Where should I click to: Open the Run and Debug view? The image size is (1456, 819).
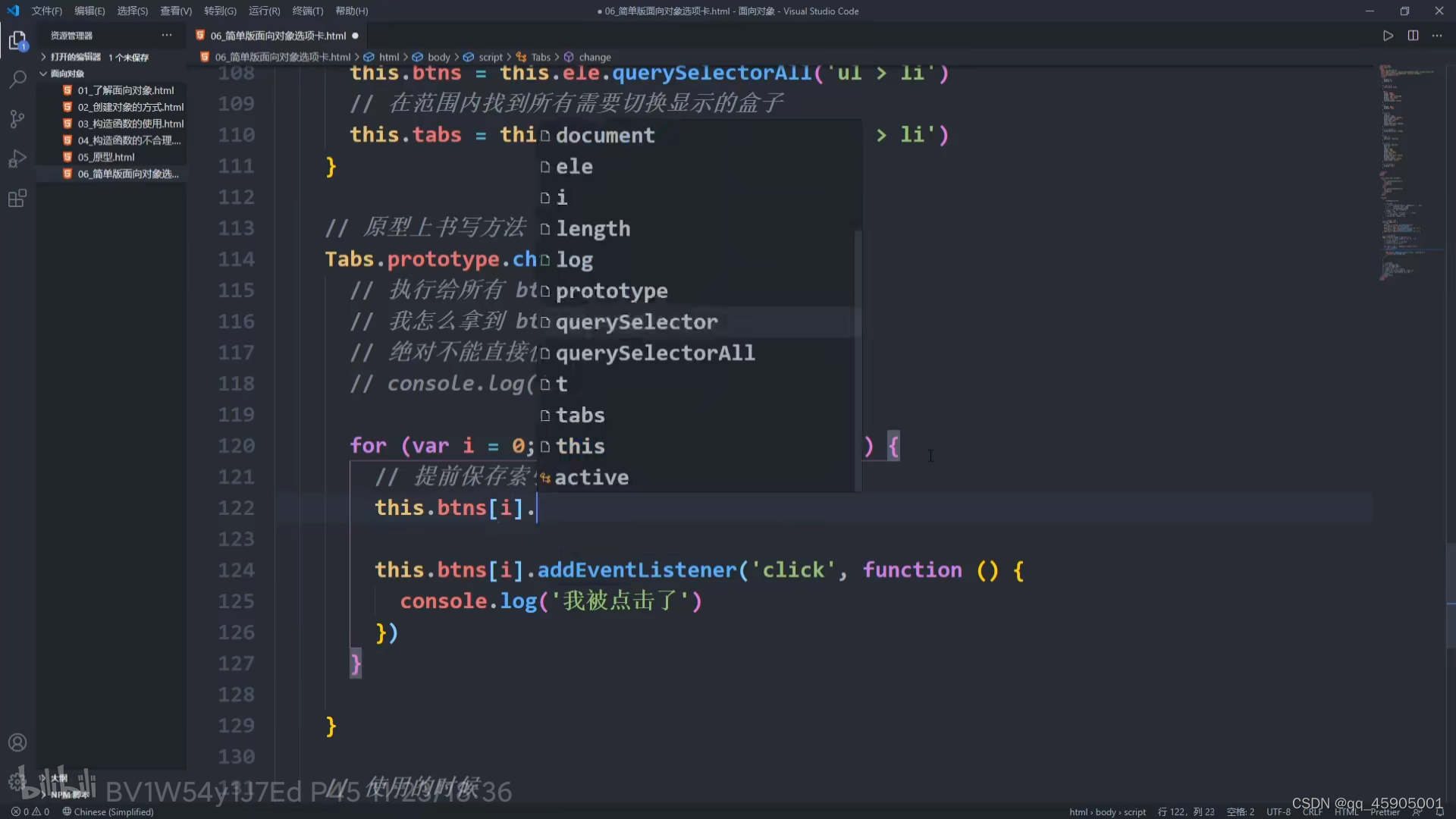click(17, 158)
